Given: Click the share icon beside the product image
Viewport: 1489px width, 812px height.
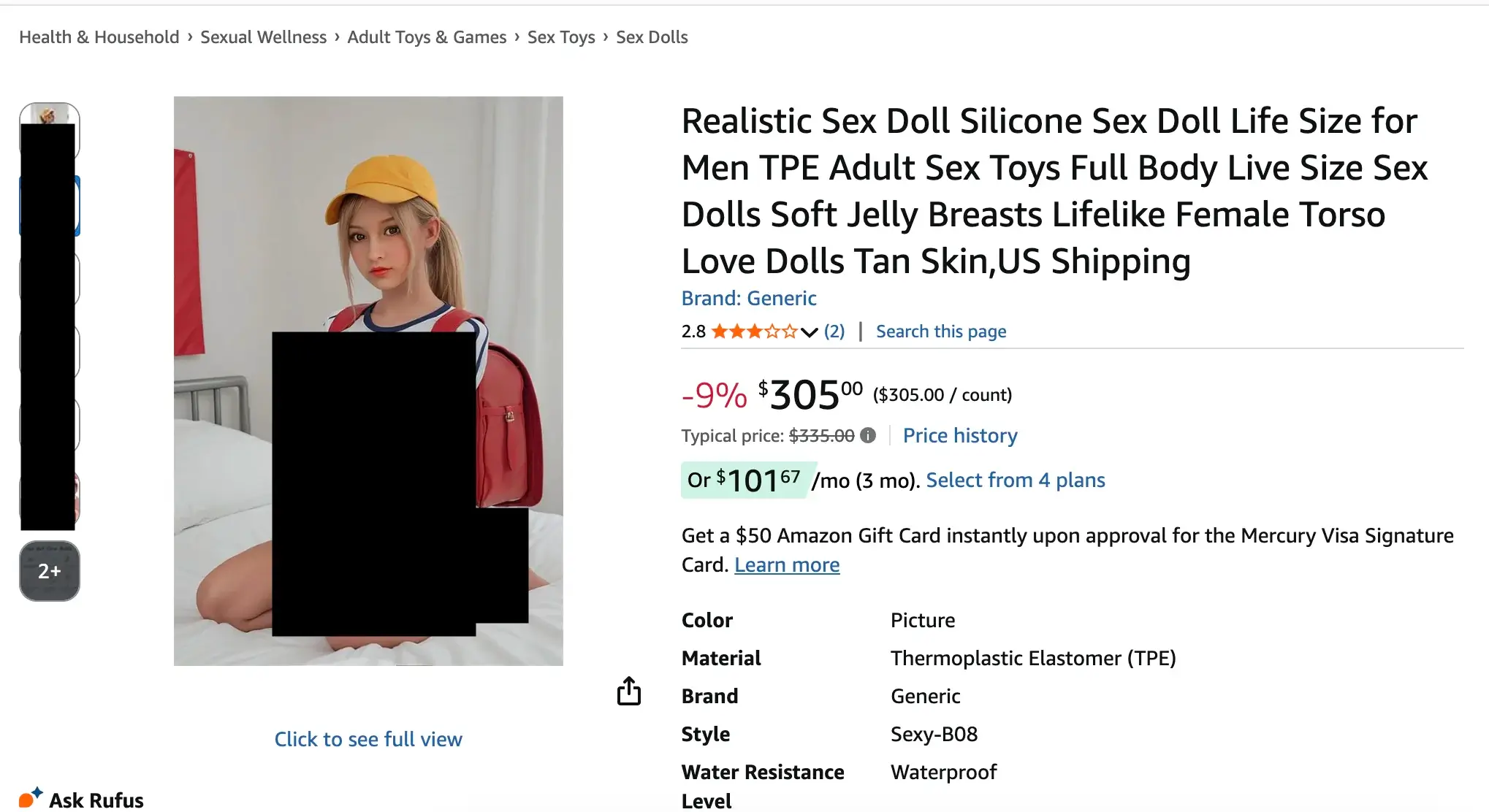Looking at the screenshot, I should pos(628,691).
